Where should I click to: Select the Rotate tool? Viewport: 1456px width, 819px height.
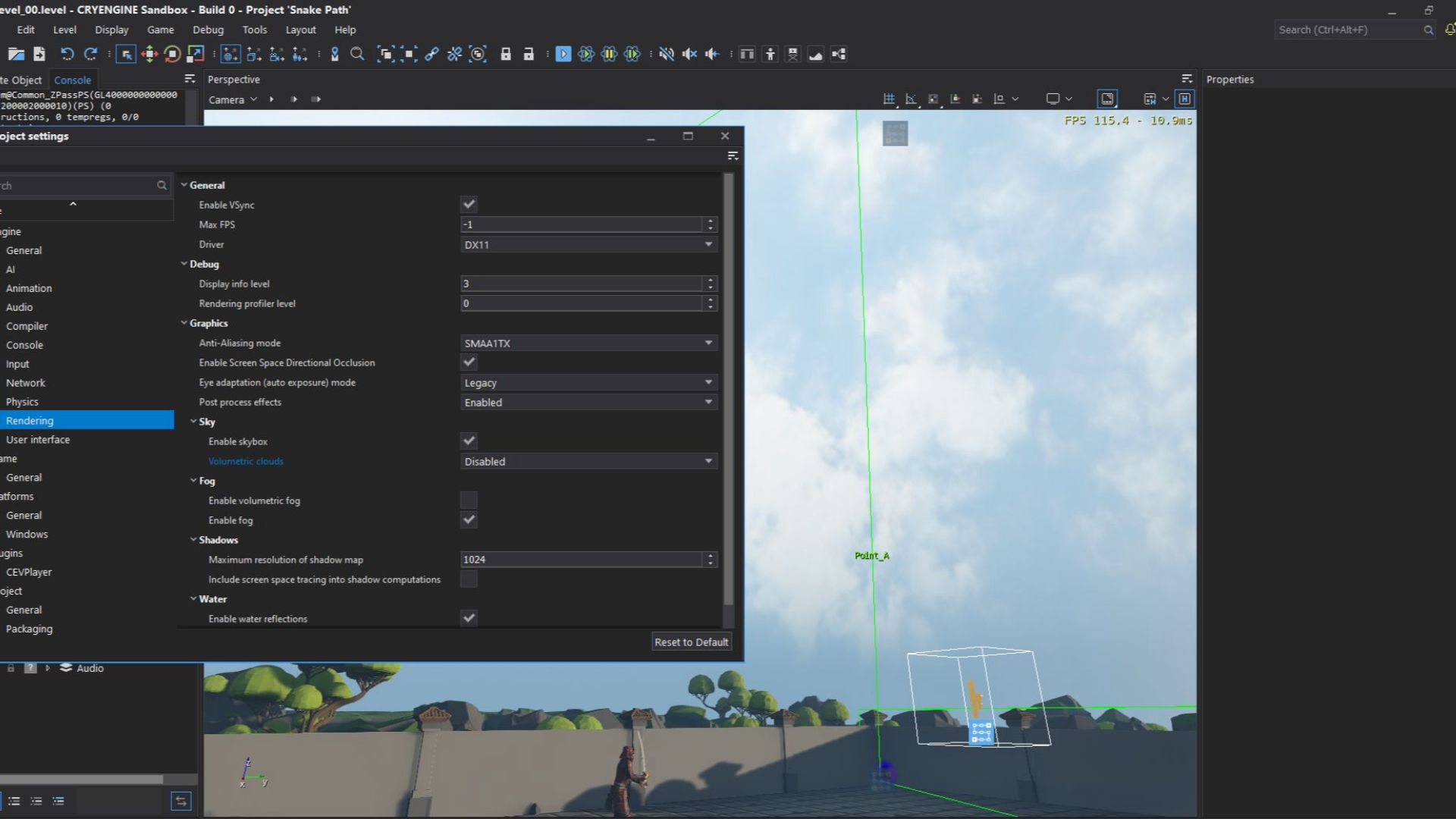[x=171, y=54]
